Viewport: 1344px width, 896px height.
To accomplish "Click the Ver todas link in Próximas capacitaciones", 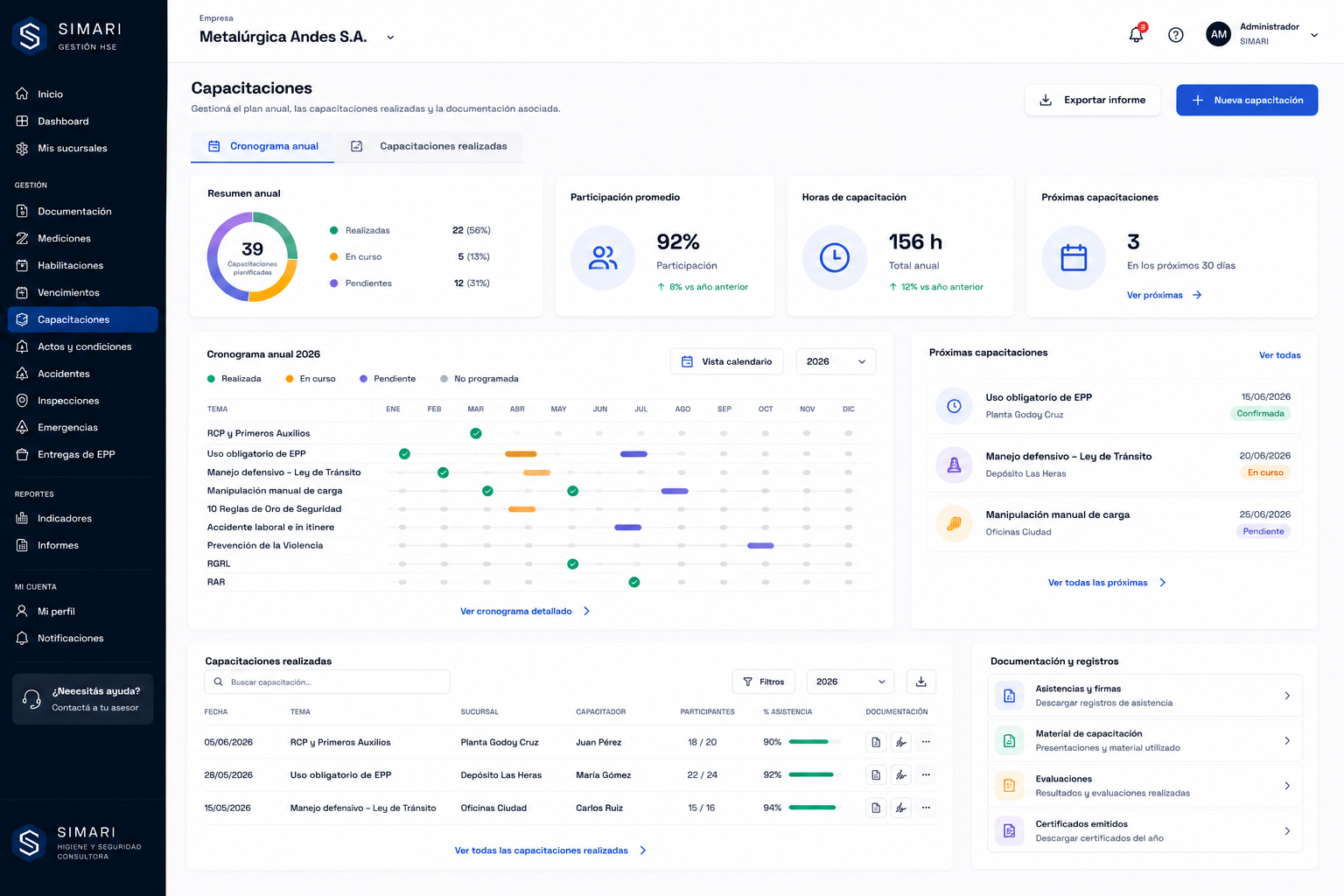I will [x=1279, y=355].
